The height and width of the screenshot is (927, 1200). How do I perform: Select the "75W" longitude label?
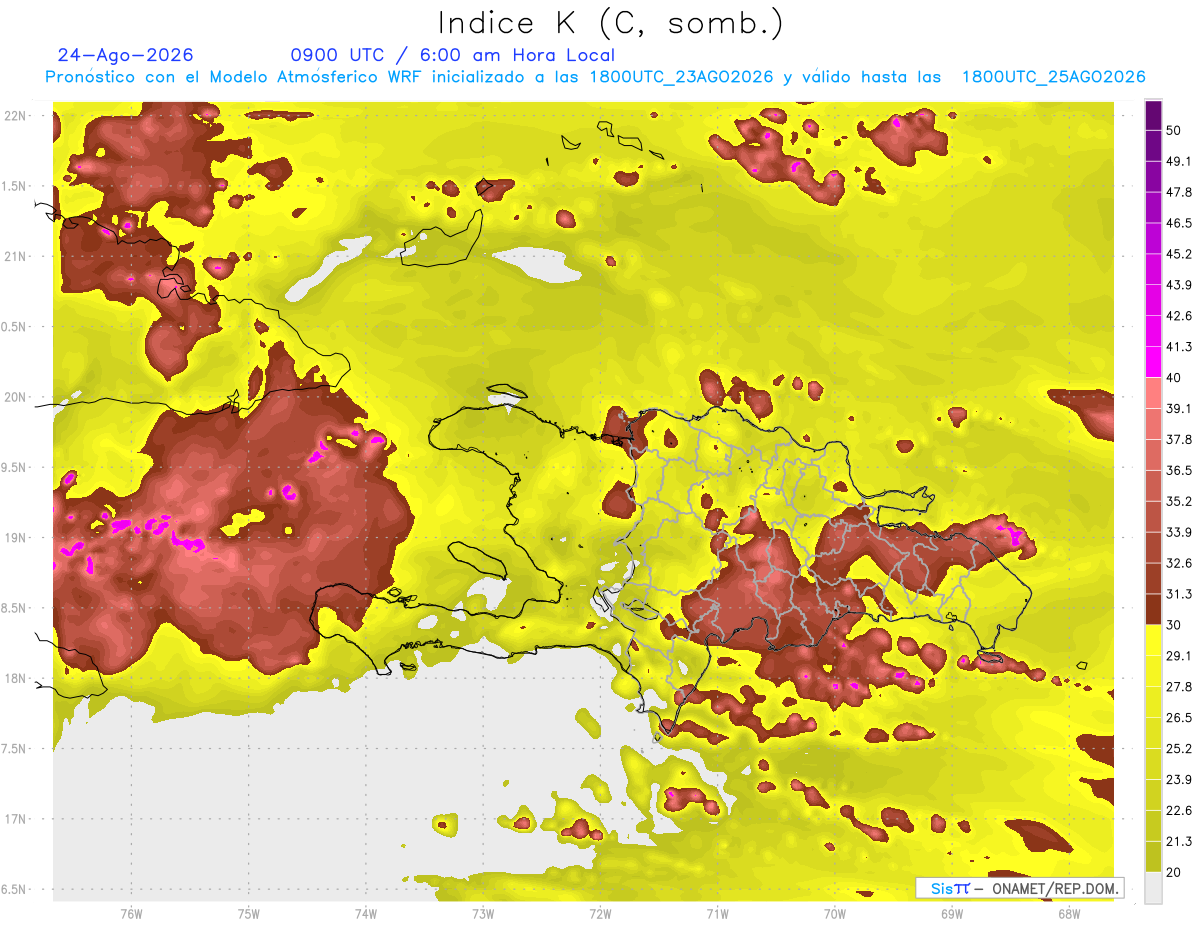tap(249, 913)
